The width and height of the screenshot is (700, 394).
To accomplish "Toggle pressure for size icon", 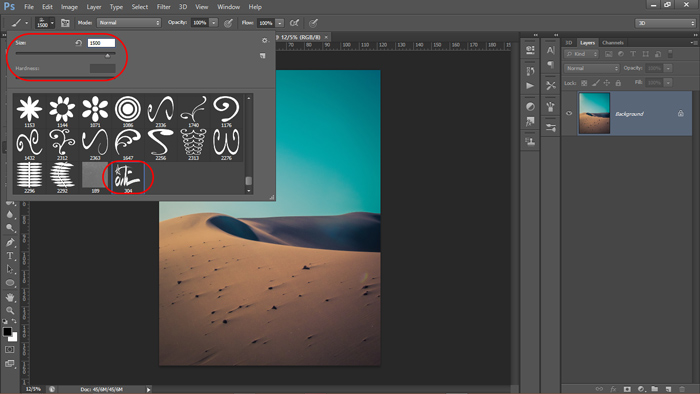I will (x=313, y=23).
